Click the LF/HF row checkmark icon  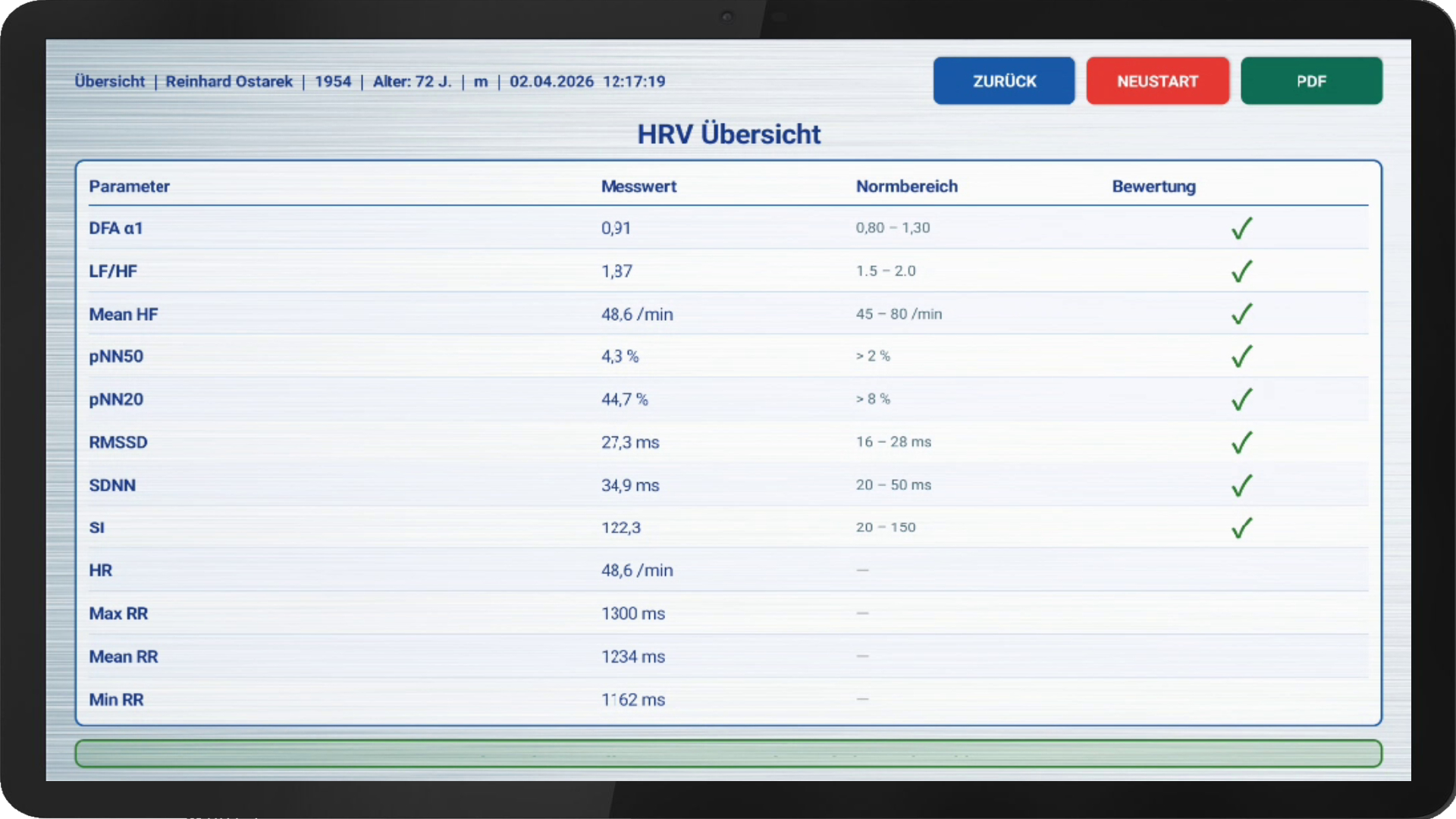point(1241,271)
